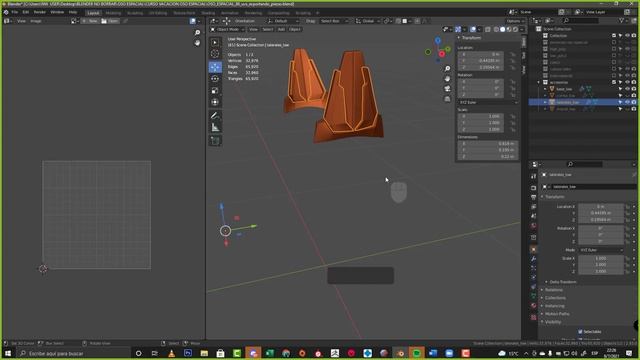Open the Orientation Default dropdown
The width and height of the screenshot is (640, 360).
(282, 21)
